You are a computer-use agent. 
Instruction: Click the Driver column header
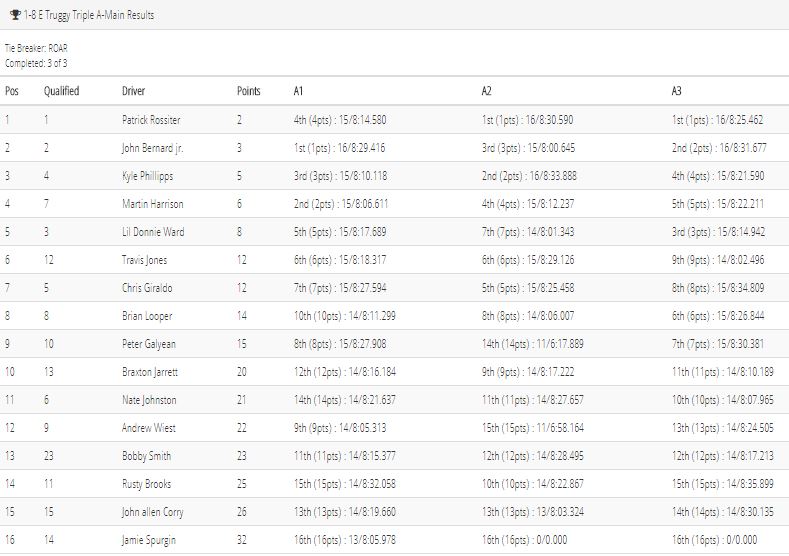click(133, 91)
